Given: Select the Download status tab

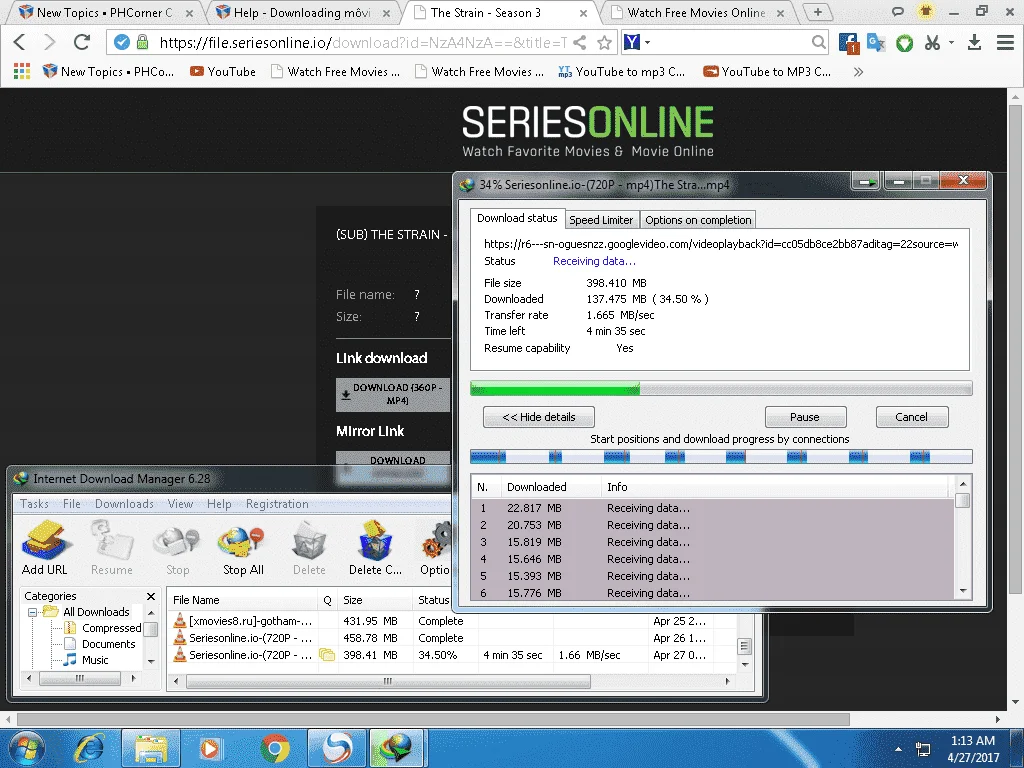Looking at the screenshot, I should click(x=517, y=218).
